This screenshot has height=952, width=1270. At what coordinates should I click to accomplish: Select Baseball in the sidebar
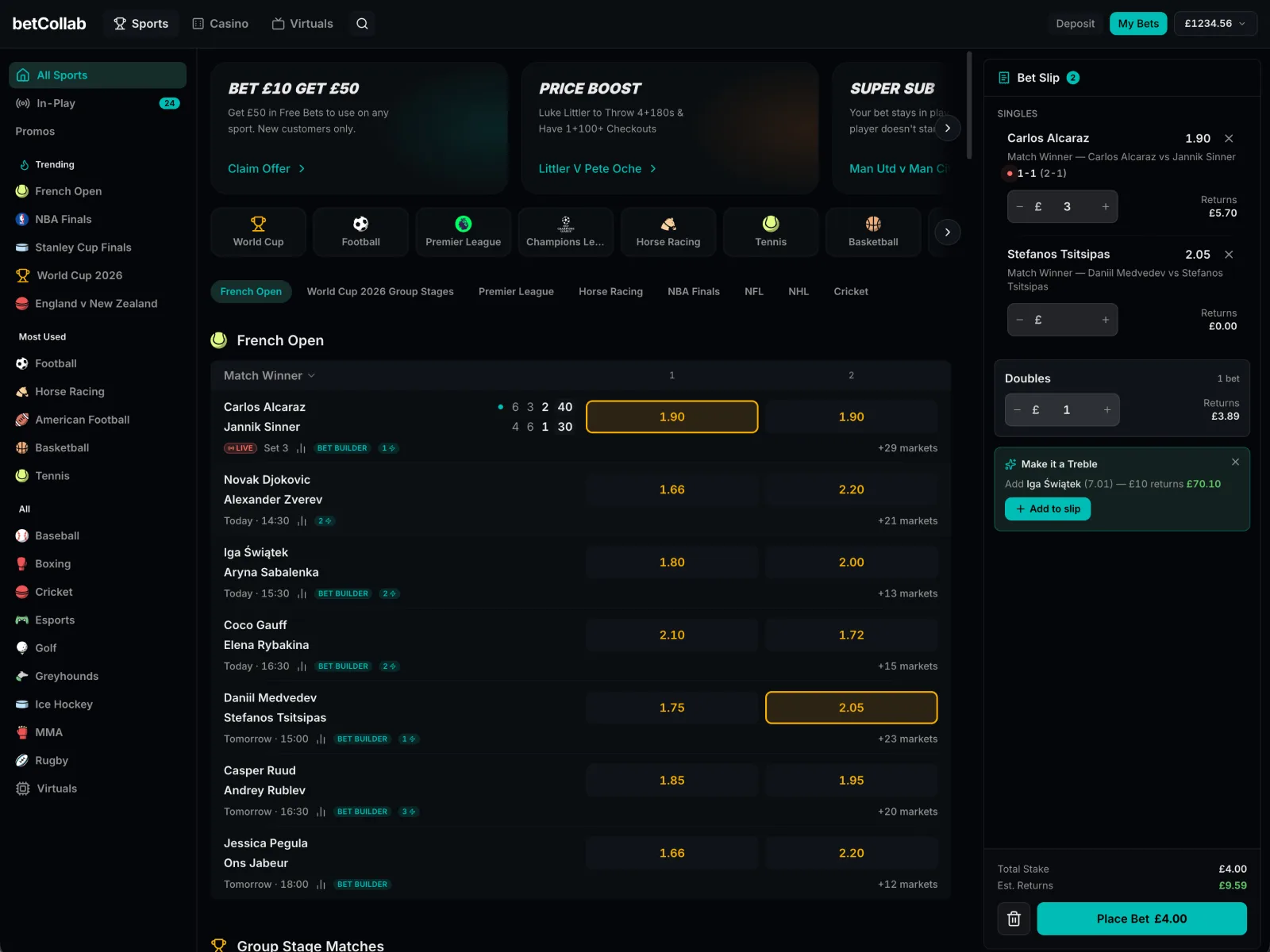pyautogui.click(x=98, y=535)
